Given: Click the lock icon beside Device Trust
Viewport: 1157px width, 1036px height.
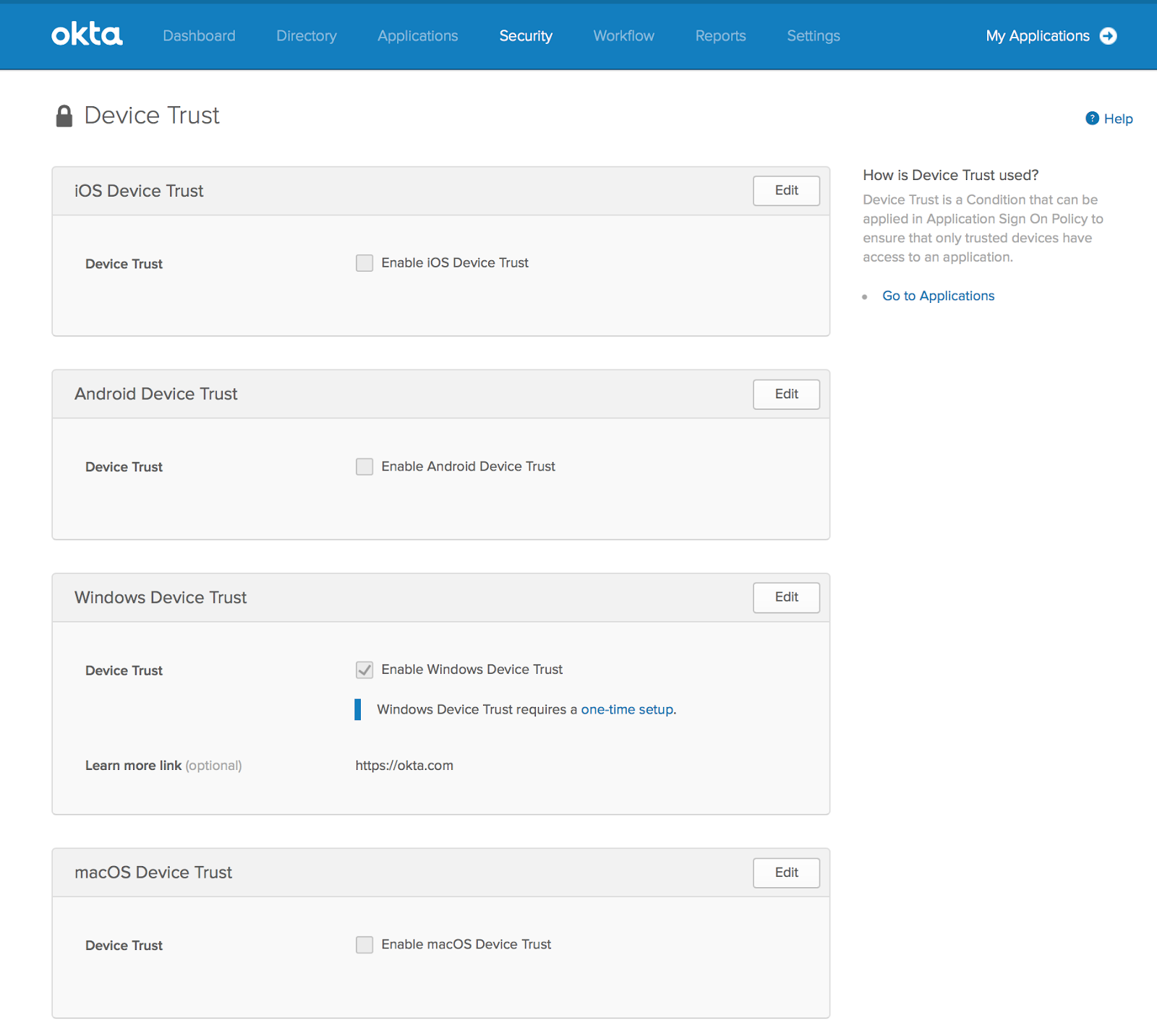Looking at the screenshot, I should coord(64,116).
